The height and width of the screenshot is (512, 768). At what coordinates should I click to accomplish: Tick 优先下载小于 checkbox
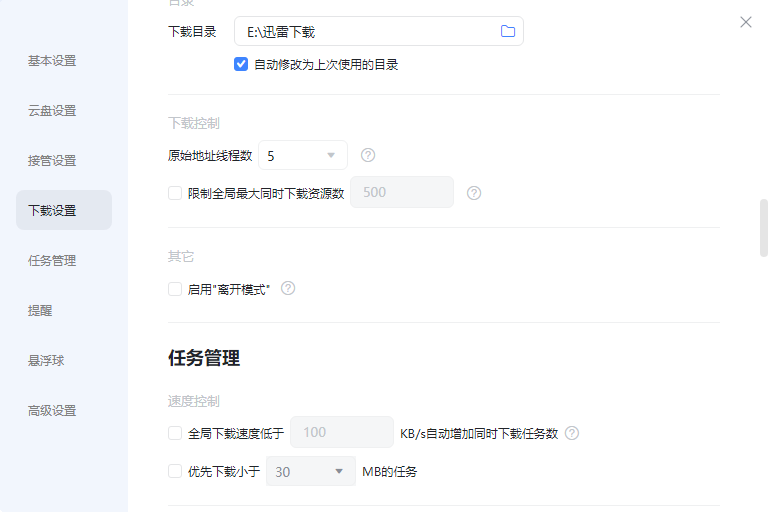point(175,471)
